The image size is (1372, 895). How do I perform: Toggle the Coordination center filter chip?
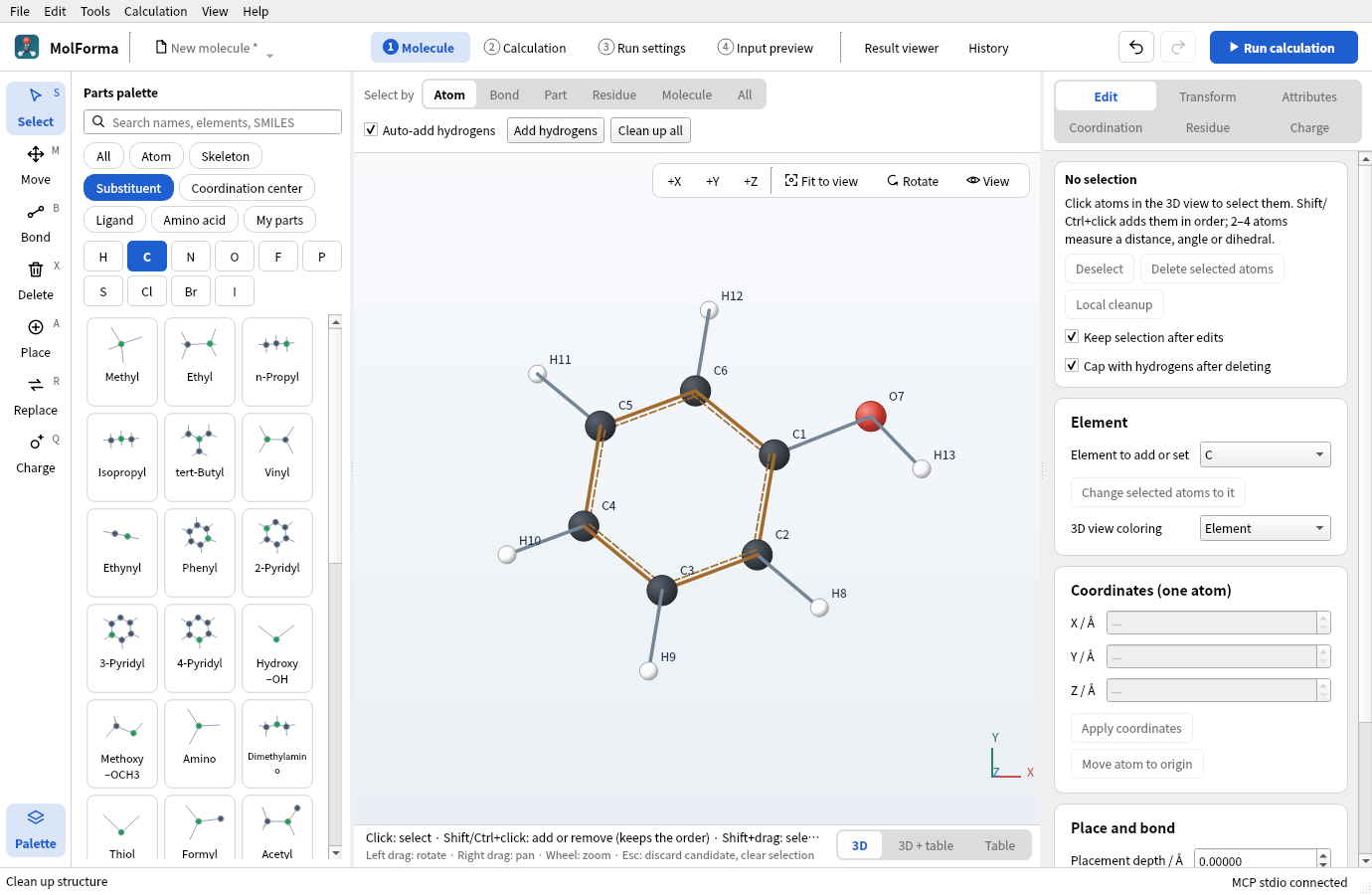click(247, 188)
